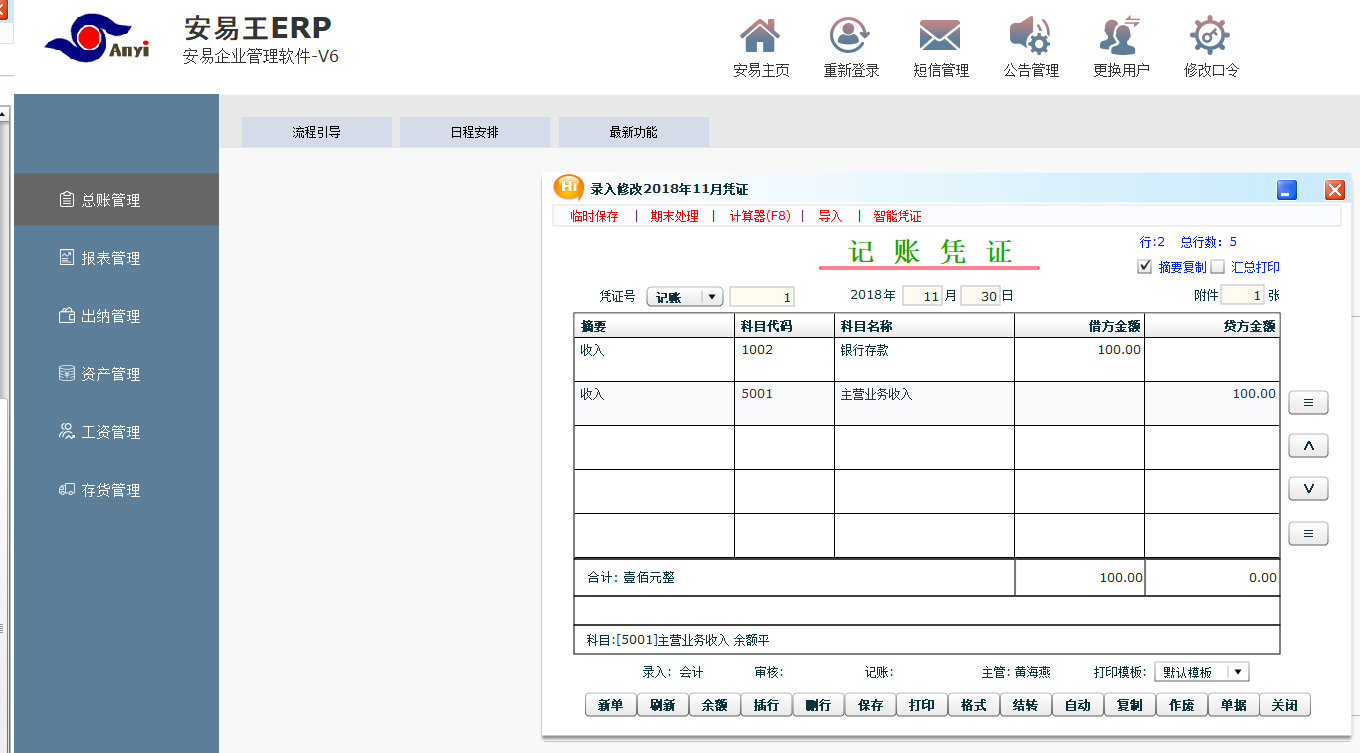Click the 重新登录 re-login icon
1360x753 pixels.
(850, 36)
